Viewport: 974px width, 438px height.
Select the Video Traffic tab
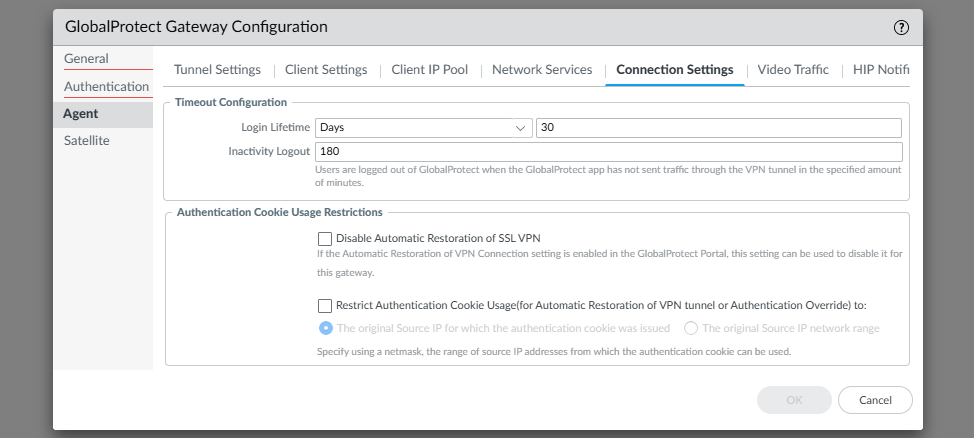click(793, 70)
